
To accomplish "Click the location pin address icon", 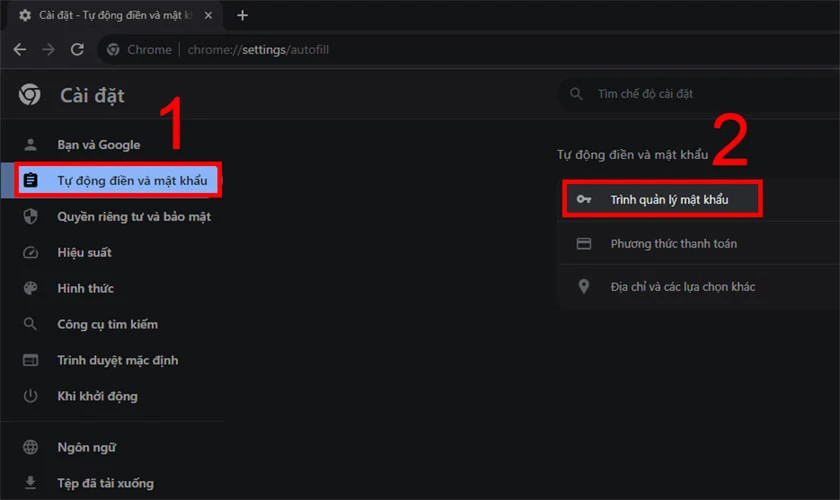I will pyautogui.click(x=584, y=287).
